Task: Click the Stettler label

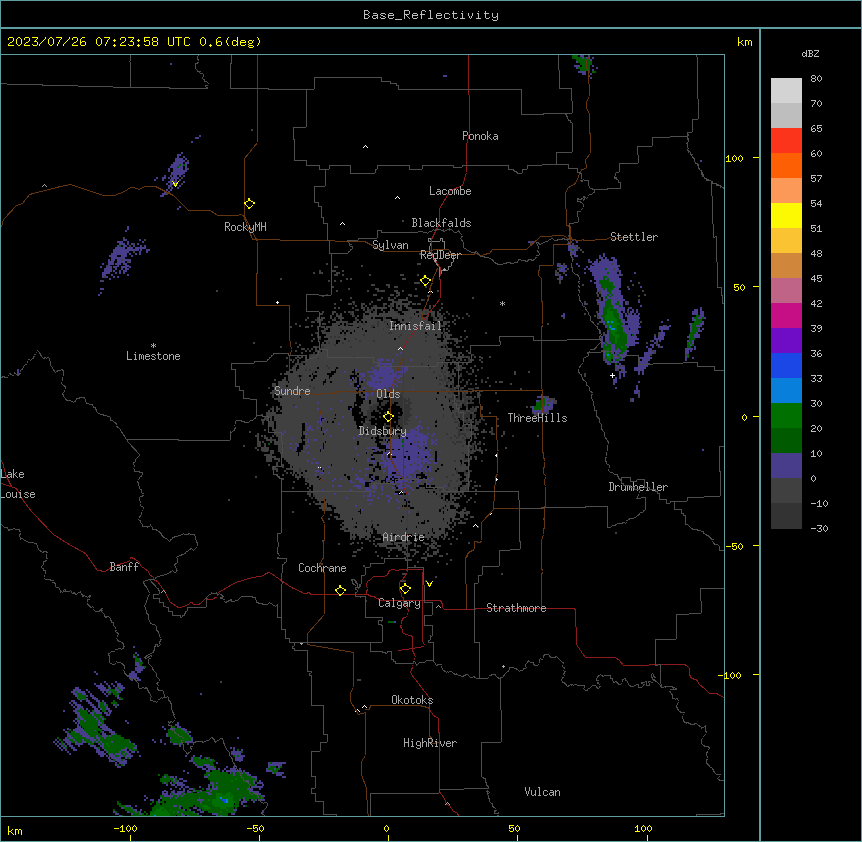Action: 634,237
